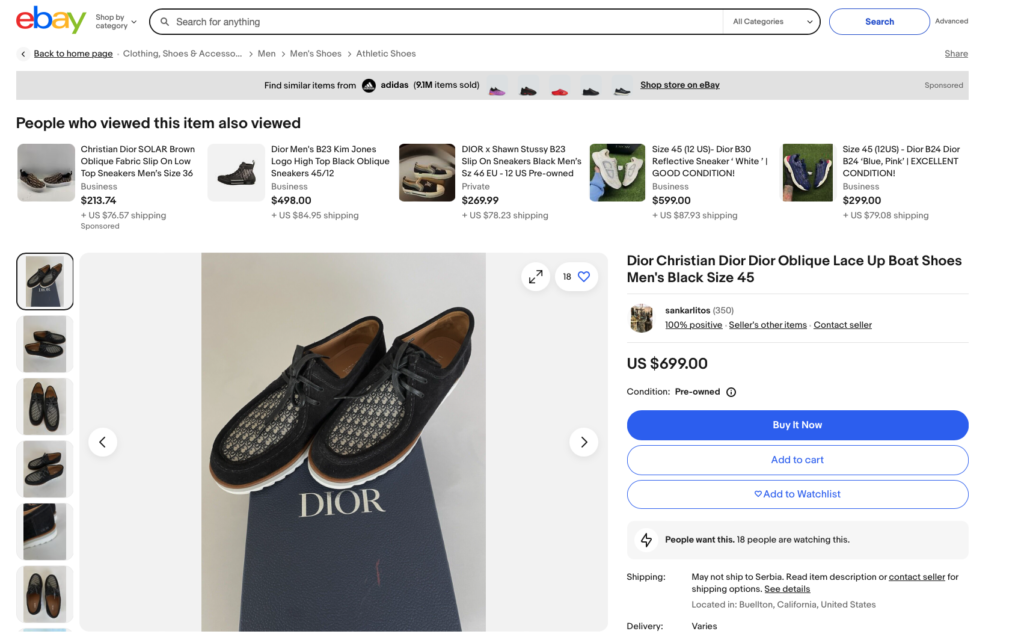Click the Condition info icon
This screenshot has width=1024, height=637.
[x=731, y=392]
